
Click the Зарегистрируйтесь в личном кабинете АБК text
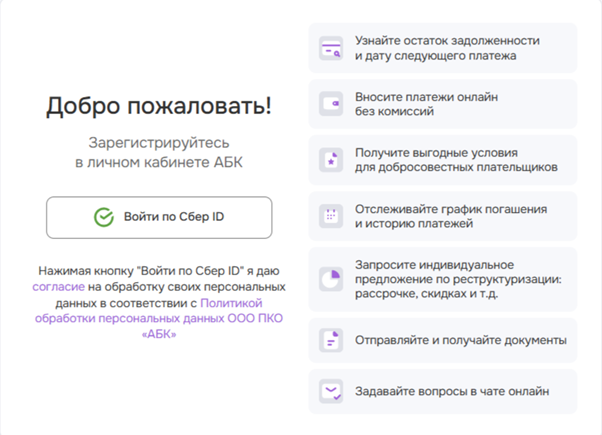coord(159,152)
